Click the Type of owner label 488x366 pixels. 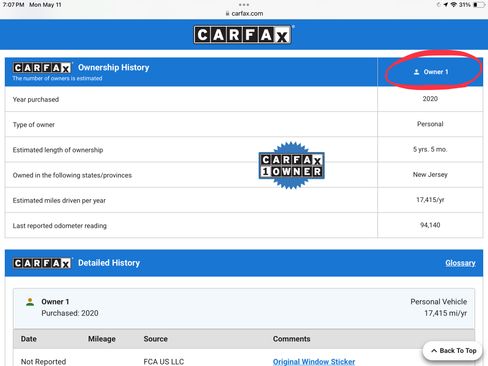pyautogui.click(x=34, y=125)
